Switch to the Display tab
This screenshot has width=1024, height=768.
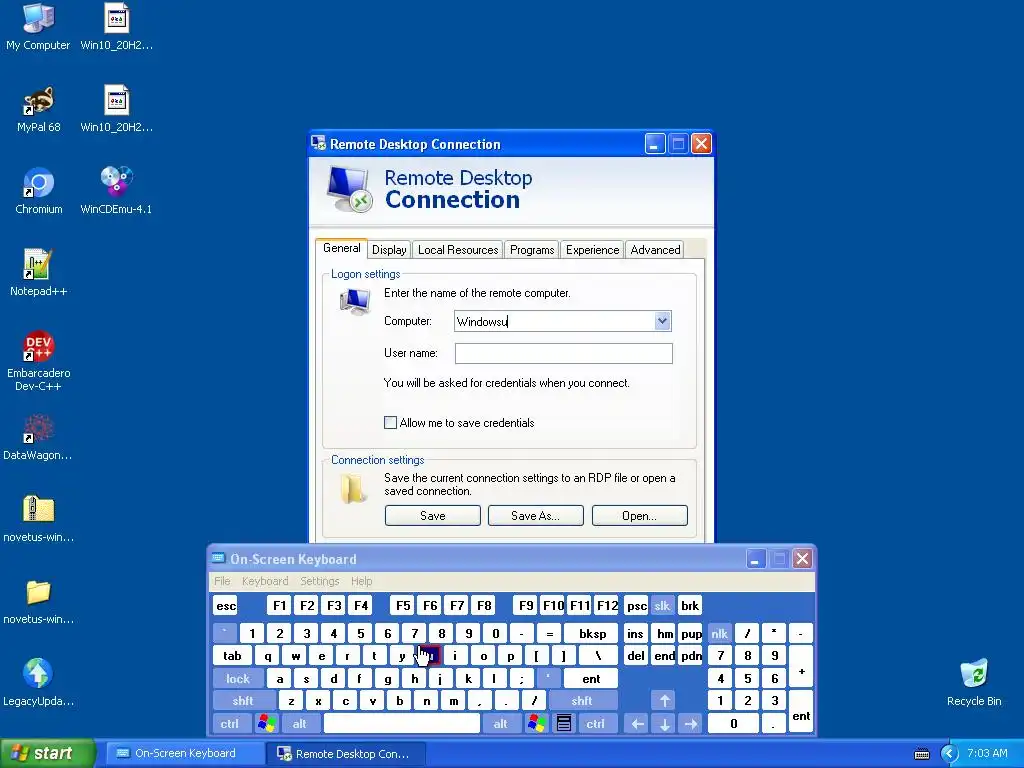389,249
